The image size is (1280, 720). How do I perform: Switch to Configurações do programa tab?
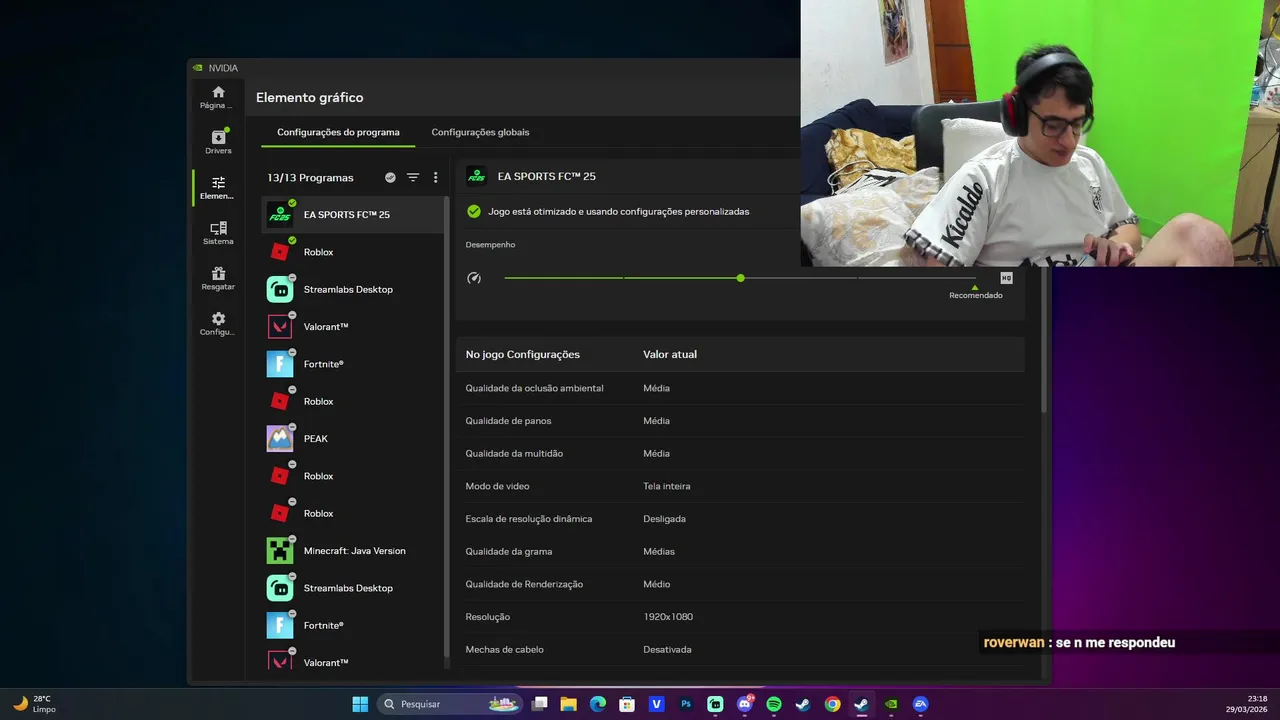coord(338,132)
